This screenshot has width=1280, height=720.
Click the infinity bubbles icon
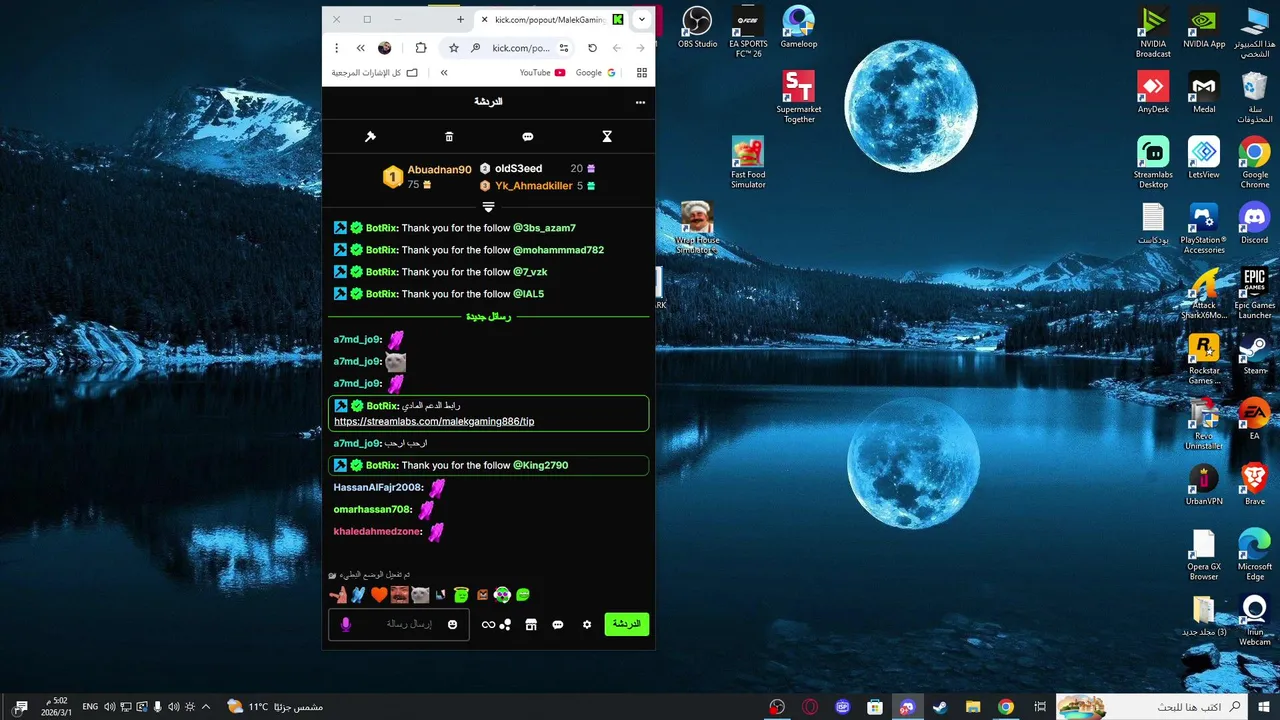click(497, 625)
